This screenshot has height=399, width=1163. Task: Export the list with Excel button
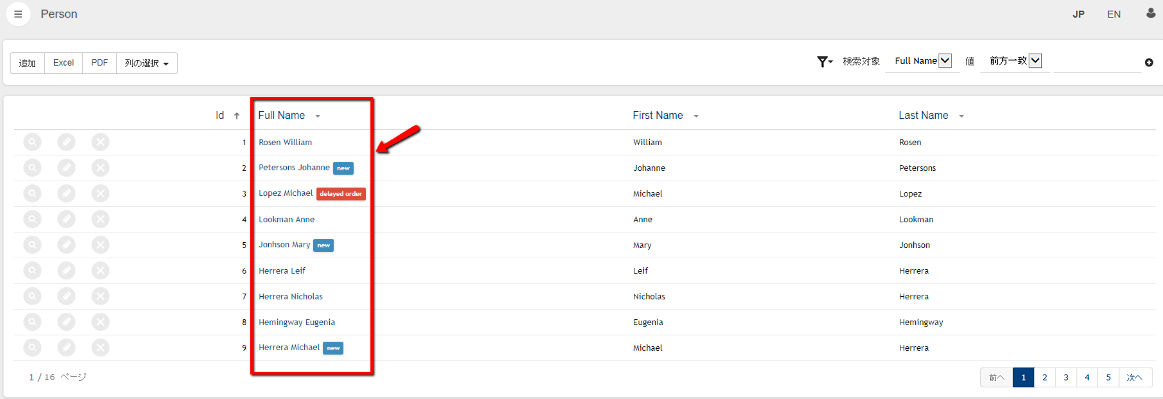tap(64, 63)
